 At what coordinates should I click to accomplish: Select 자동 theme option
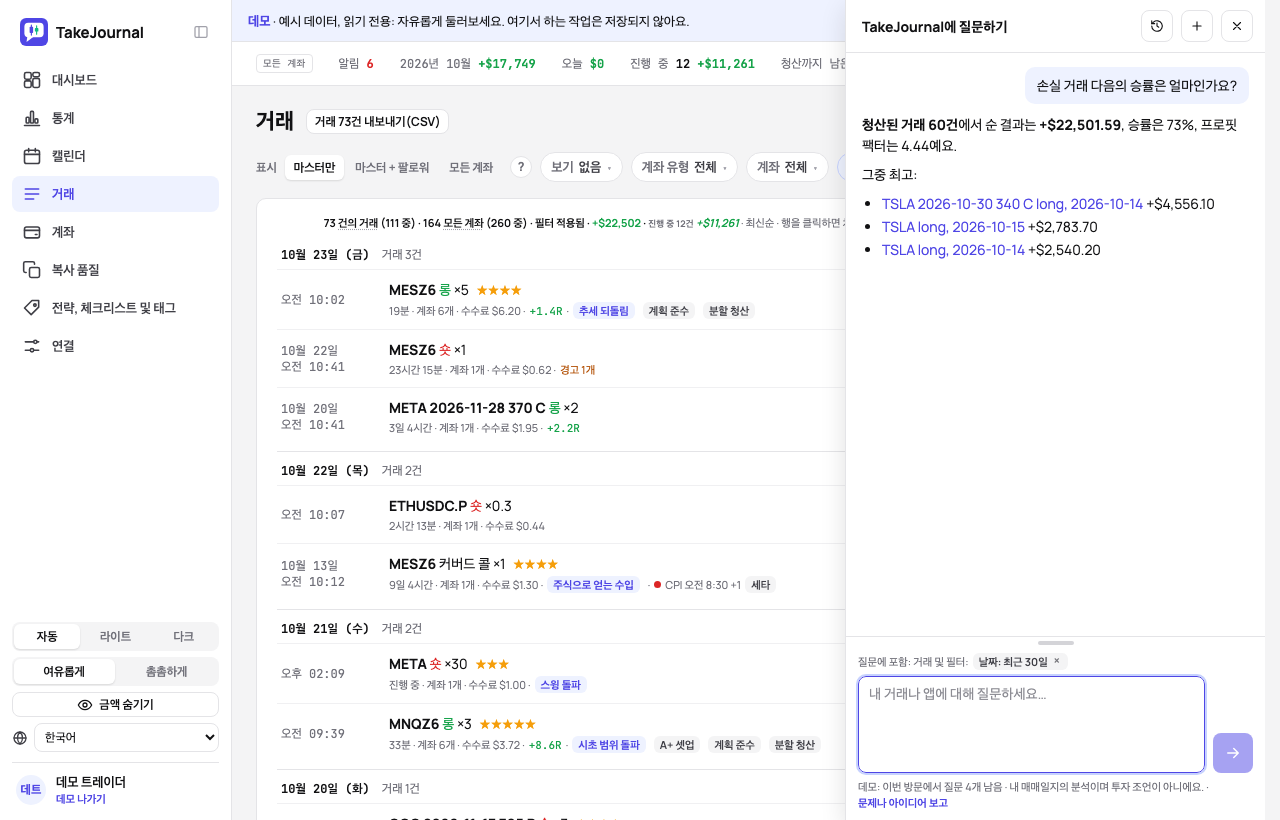tap(47, 637)
